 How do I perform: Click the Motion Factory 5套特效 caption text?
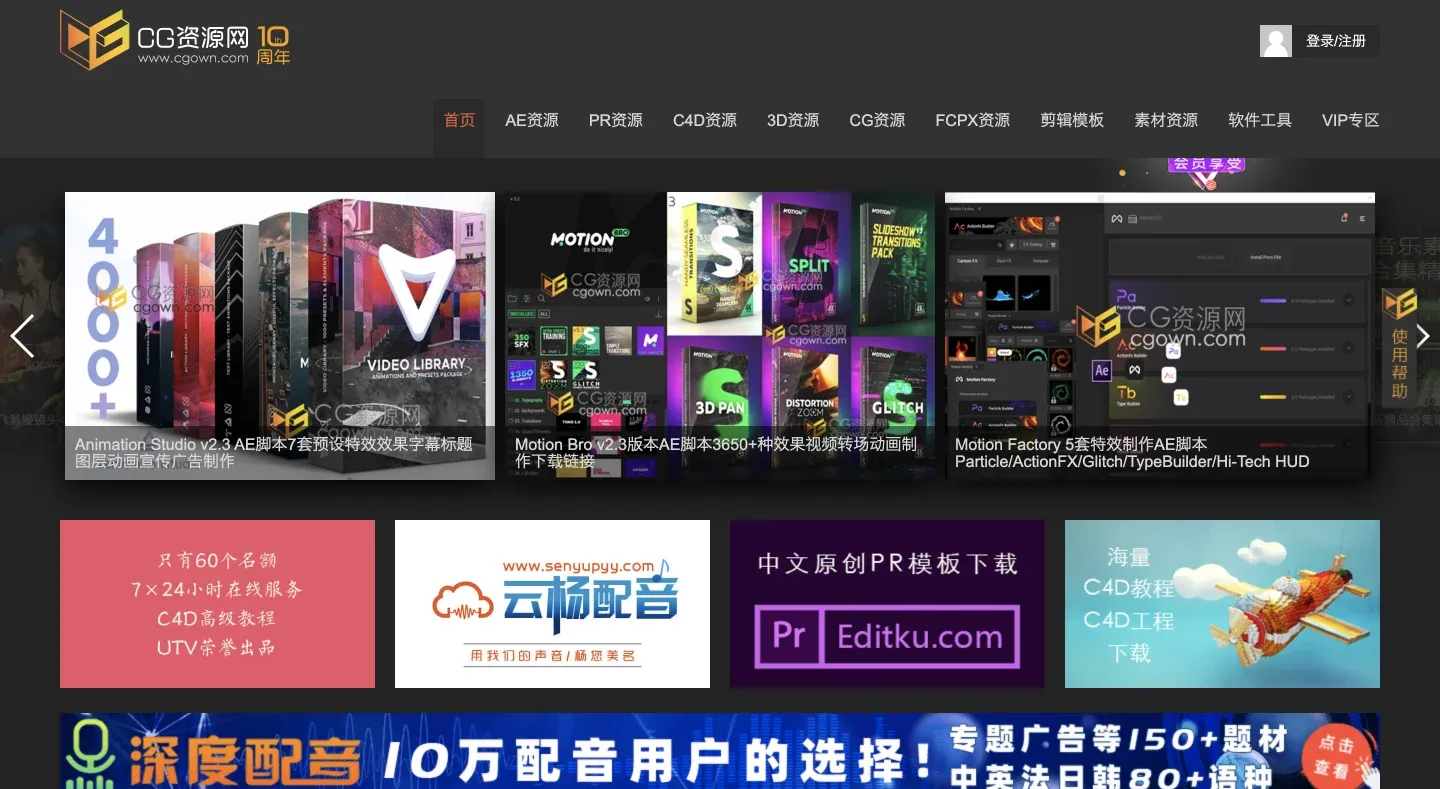tap(1132, 452)
